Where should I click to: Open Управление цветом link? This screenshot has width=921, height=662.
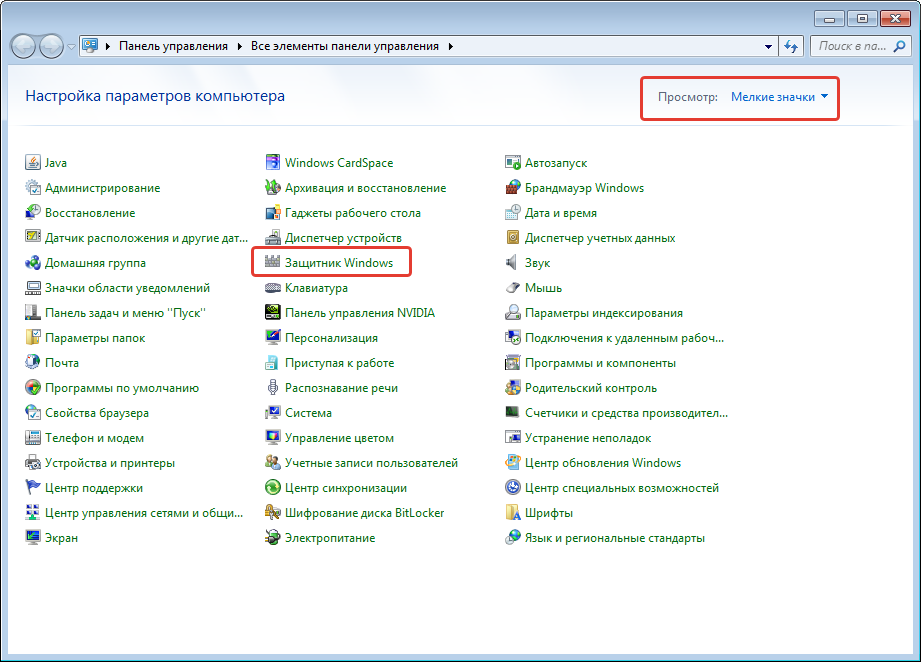[340, 438]
